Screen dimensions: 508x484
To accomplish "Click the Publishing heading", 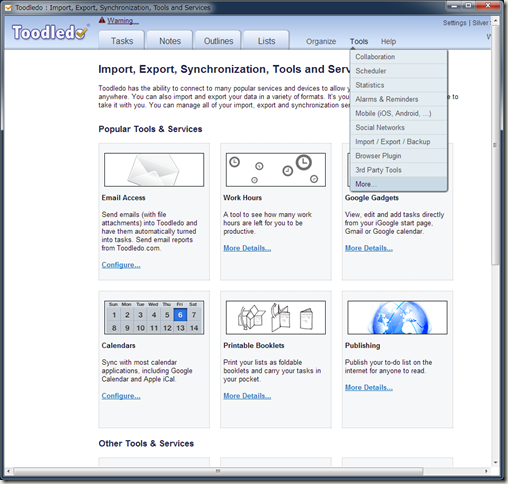I will pos(362,346).
